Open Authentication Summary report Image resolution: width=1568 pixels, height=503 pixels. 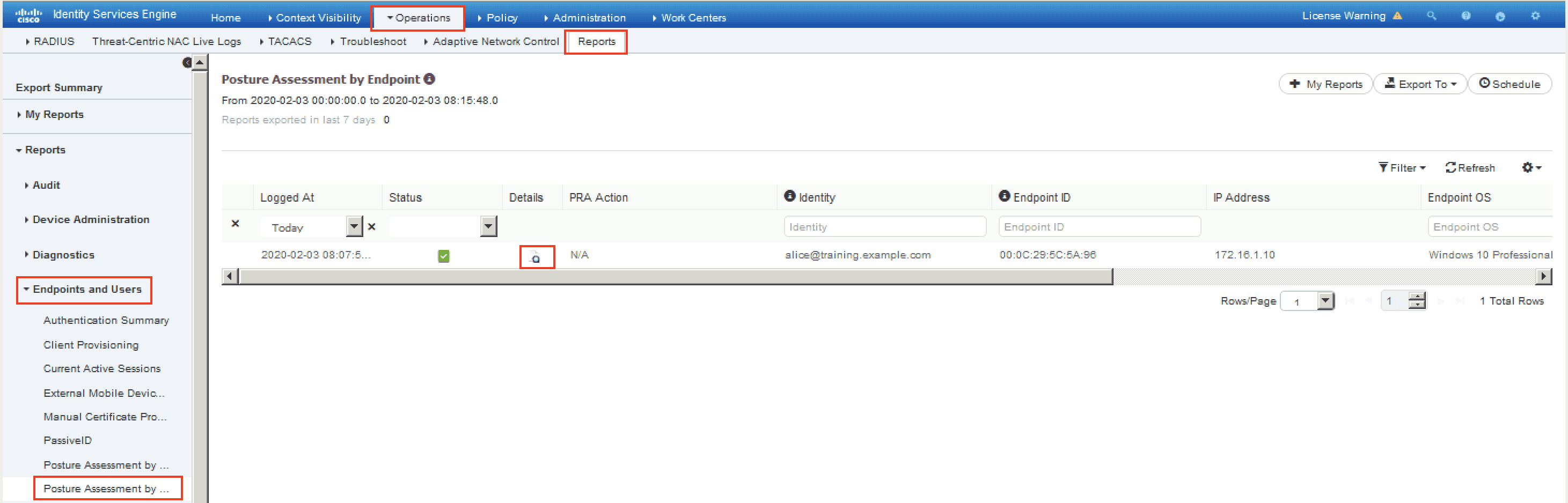pyautogui.click(x=106, y=320)
